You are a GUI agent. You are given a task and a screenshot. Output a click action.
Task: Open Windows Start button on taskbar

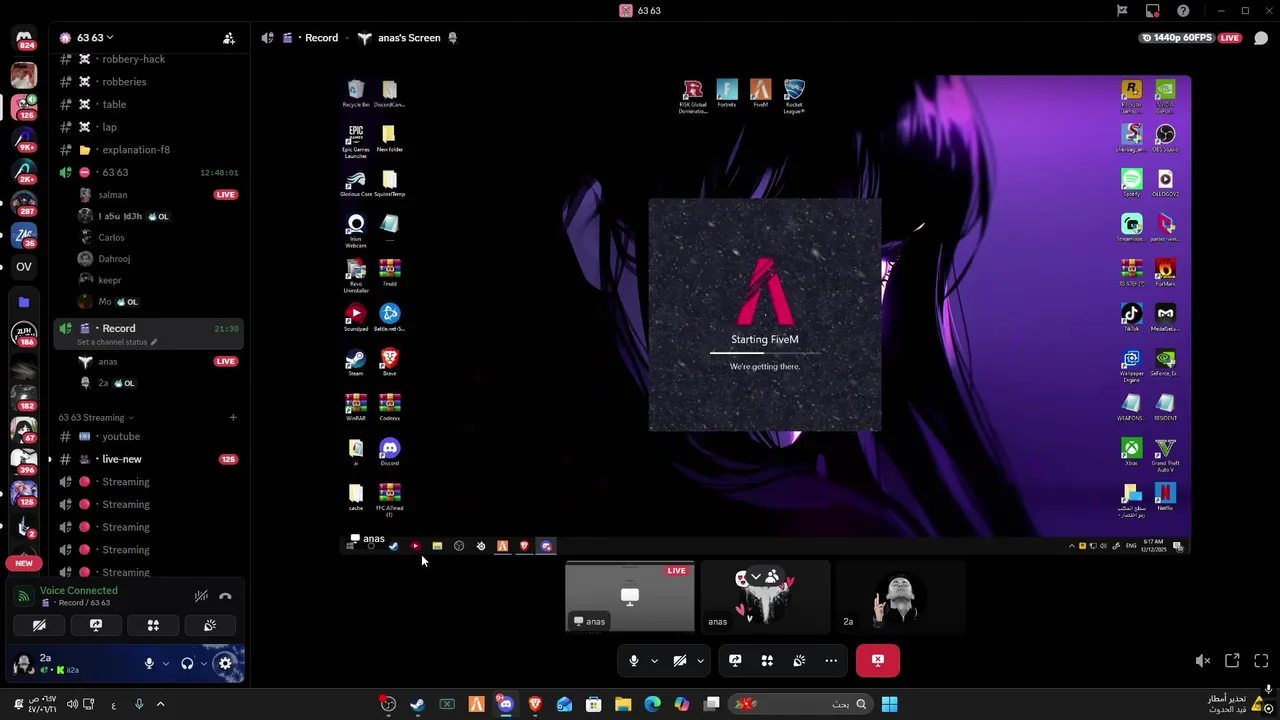(889, 704)
